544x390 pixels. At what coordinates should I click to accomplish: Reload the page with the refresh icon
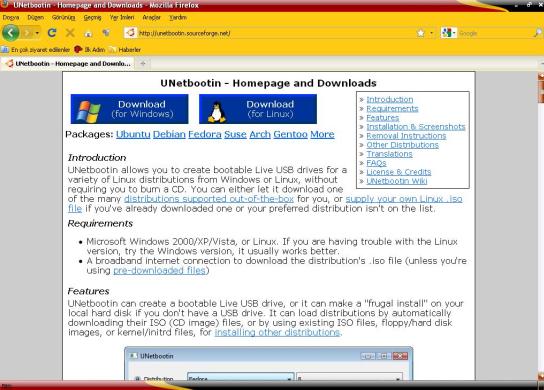[x=52, y=33]
